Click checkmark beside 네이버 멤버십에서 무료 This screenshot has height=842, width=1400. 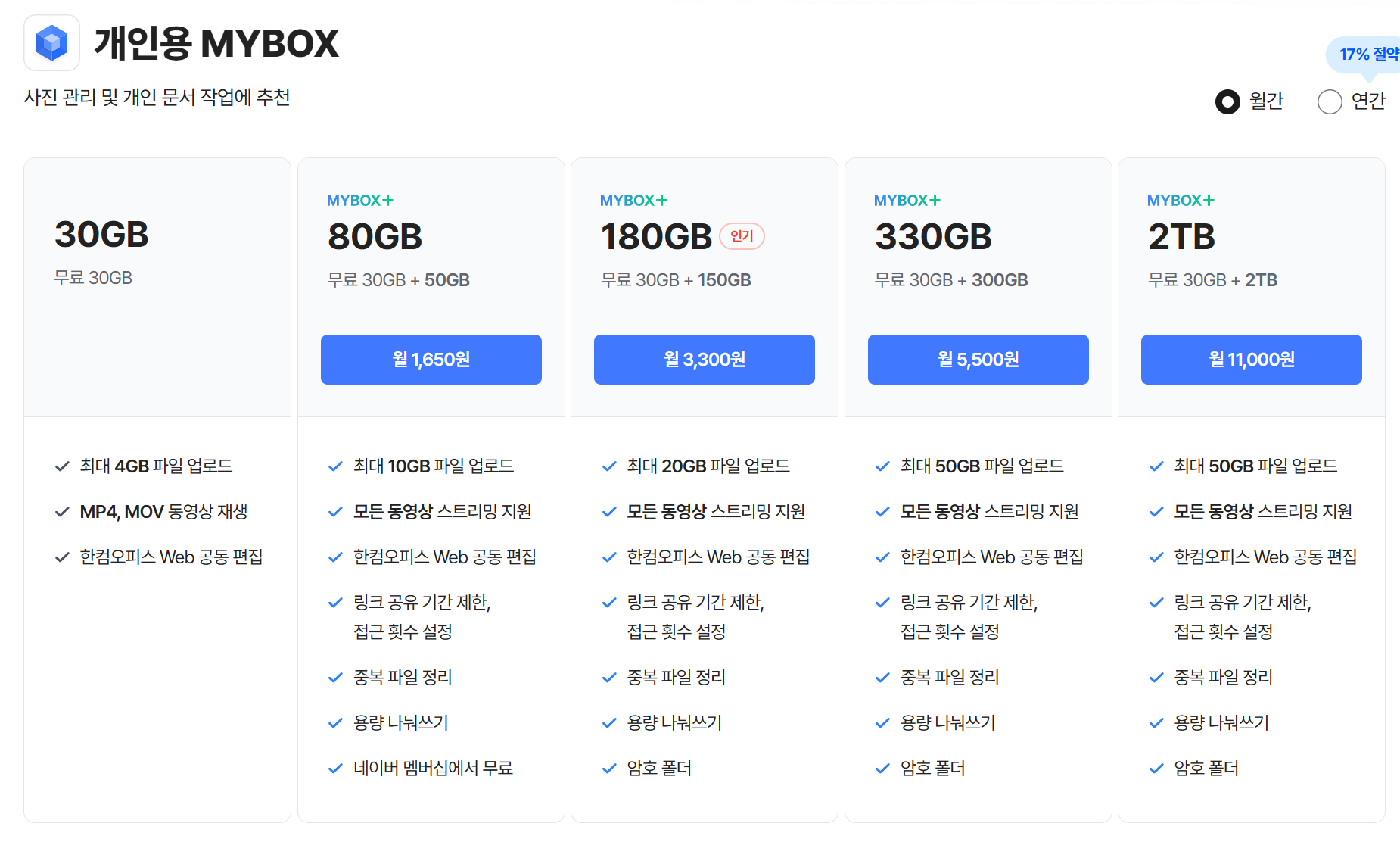(335, 769)
